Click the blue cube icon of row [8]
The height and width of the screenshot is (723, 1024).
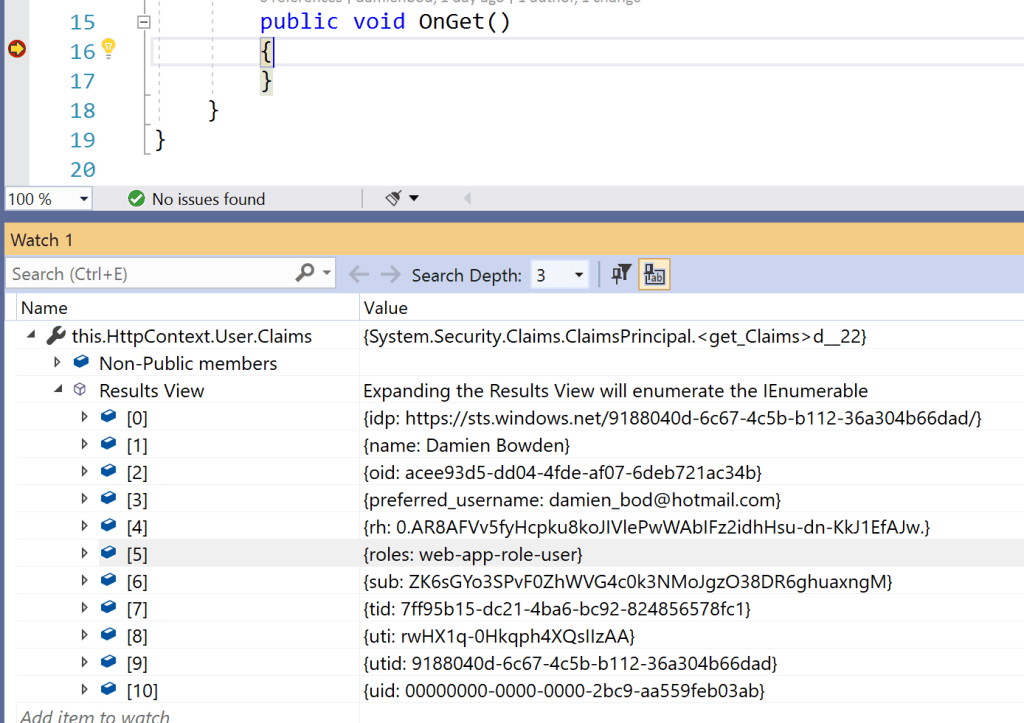pos(108,634)
